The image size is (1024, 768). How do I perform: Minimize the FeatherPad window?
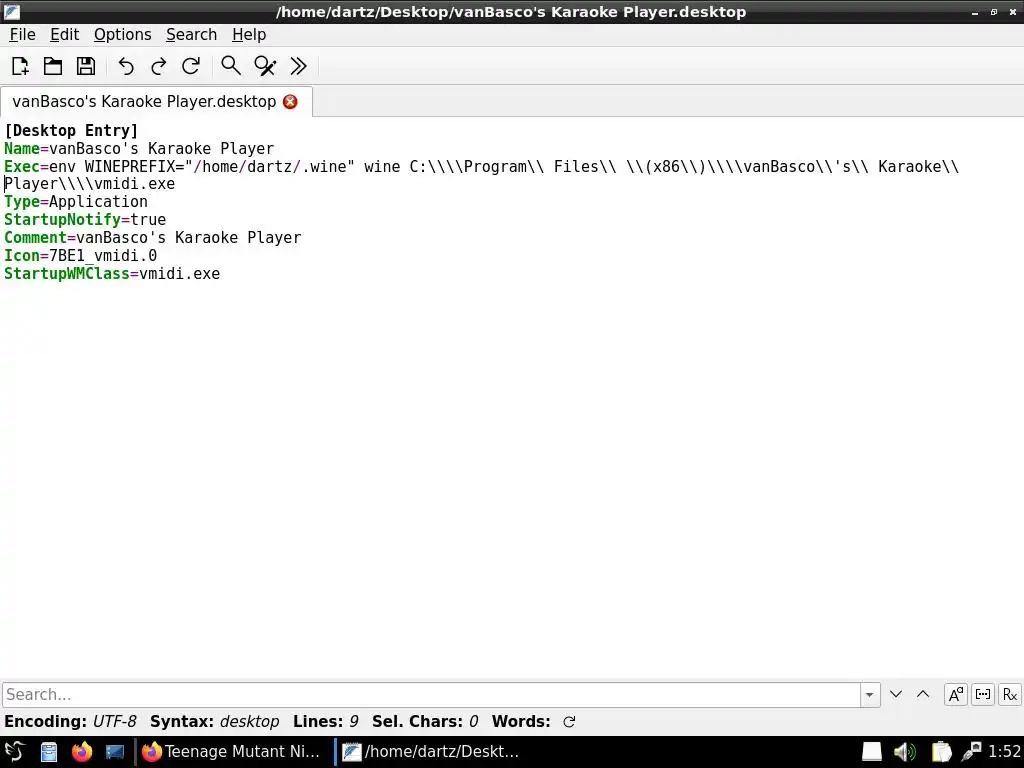(974, 12)
